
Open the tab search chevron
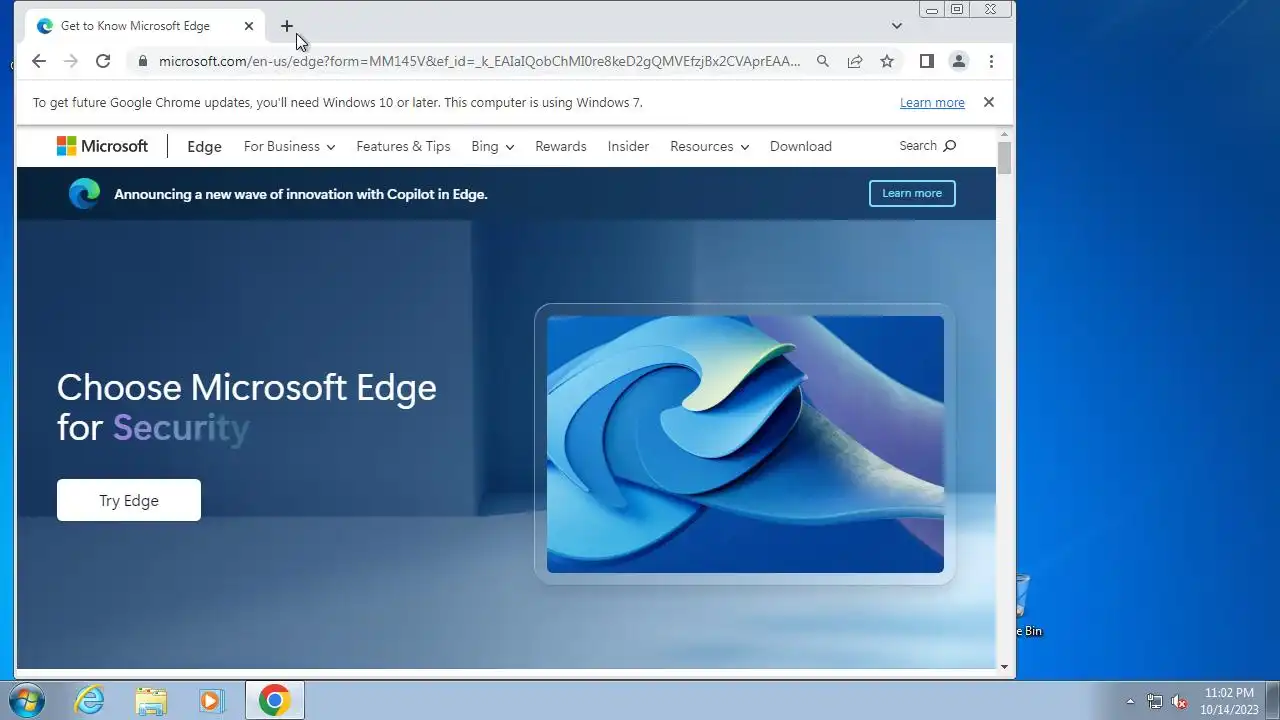897,26
